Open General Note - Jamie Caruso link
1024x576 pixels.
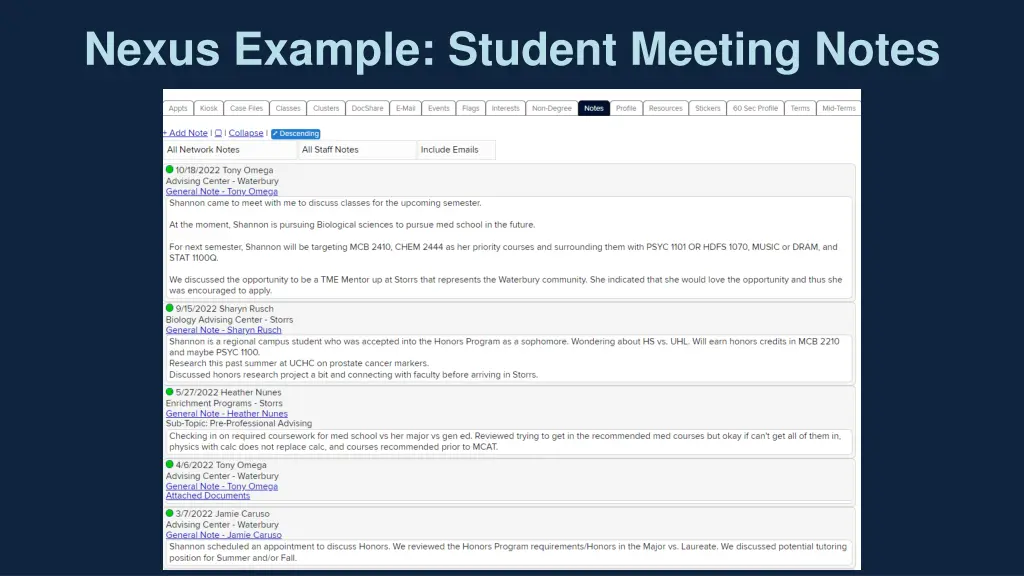[x=223, y=535]
